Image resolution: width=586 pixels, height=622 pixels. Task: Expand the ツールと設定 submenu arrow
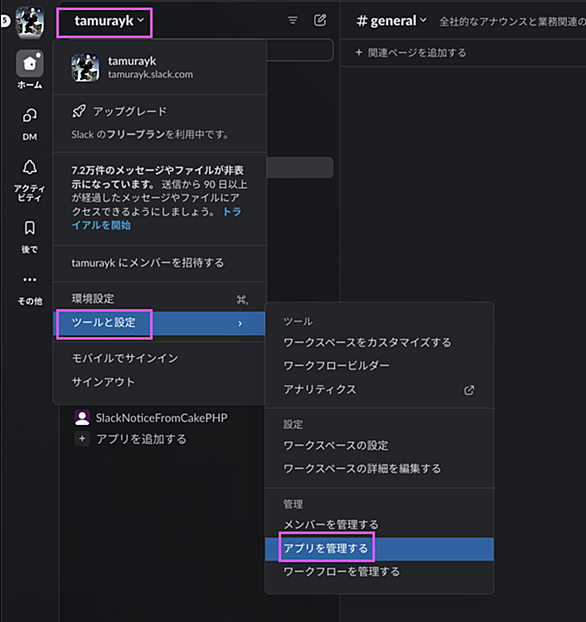coord(240,324)
